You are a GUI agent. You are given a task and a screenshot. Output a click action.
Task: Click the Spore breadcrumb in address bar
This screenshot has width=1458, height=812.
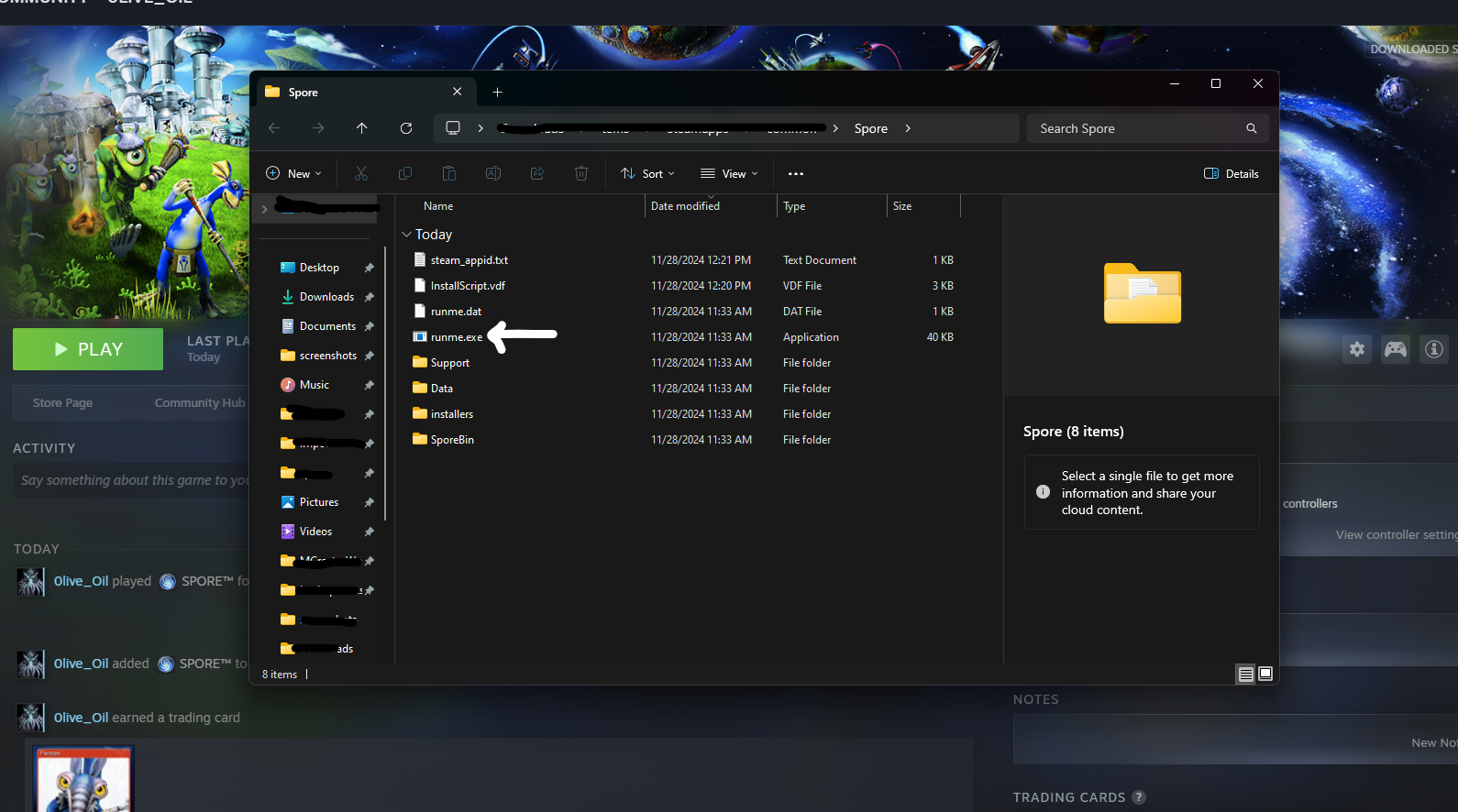pos(871,128)
